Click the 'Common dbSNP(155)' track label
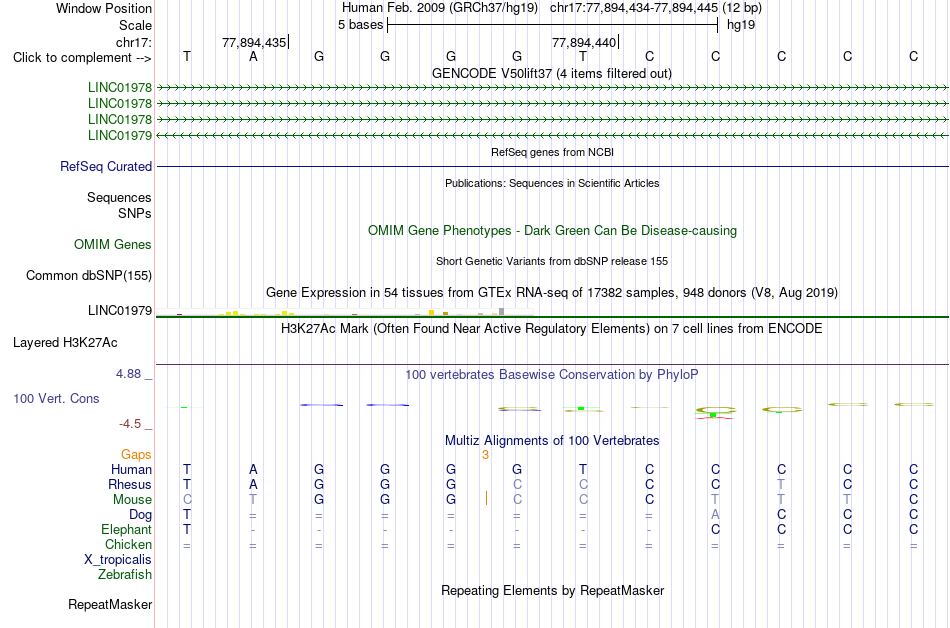950x628 pixels. [x=88, y=276]
